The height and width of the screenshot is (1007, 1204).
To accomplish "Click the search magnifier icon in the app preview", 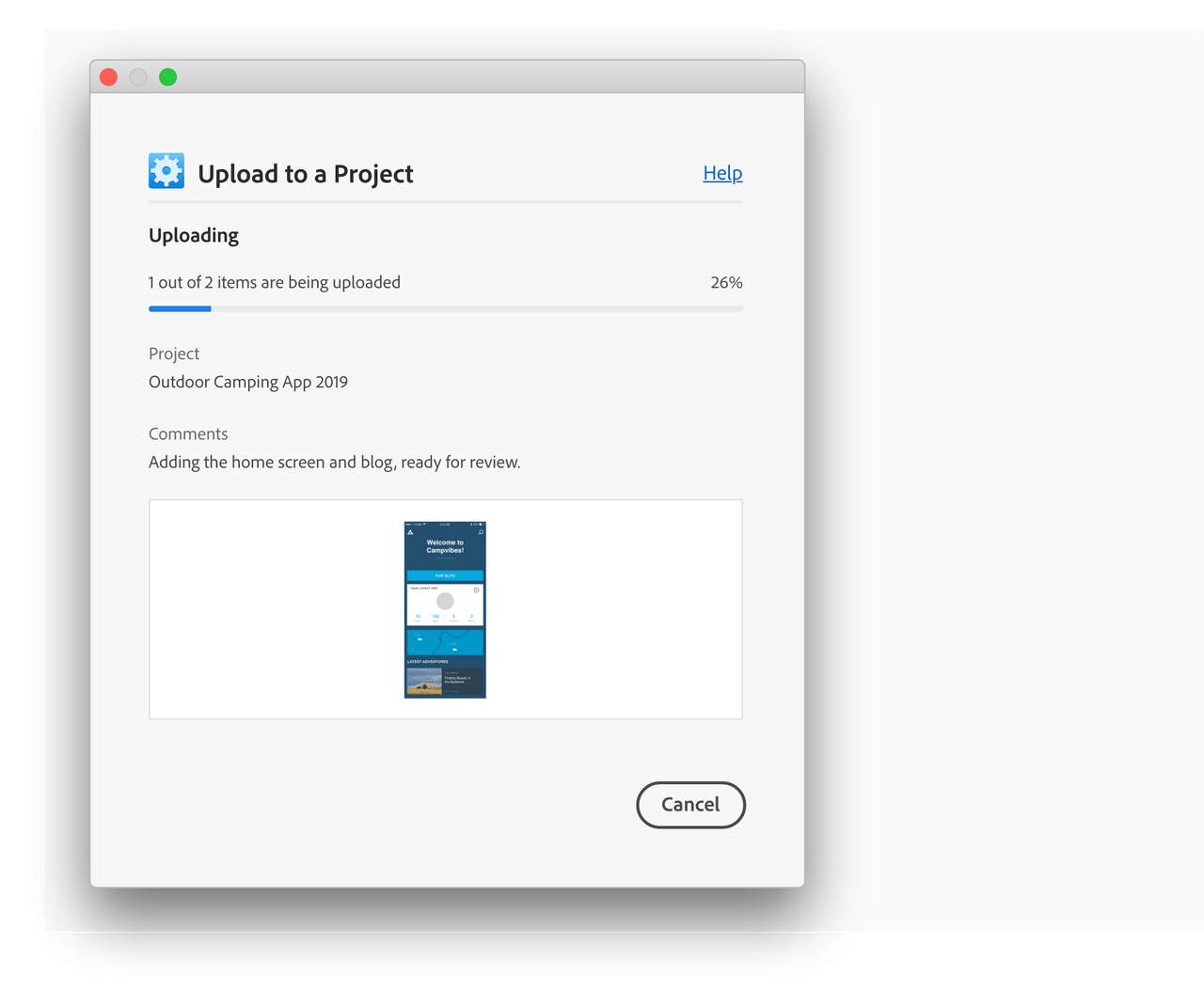I will tap(481, 532).
